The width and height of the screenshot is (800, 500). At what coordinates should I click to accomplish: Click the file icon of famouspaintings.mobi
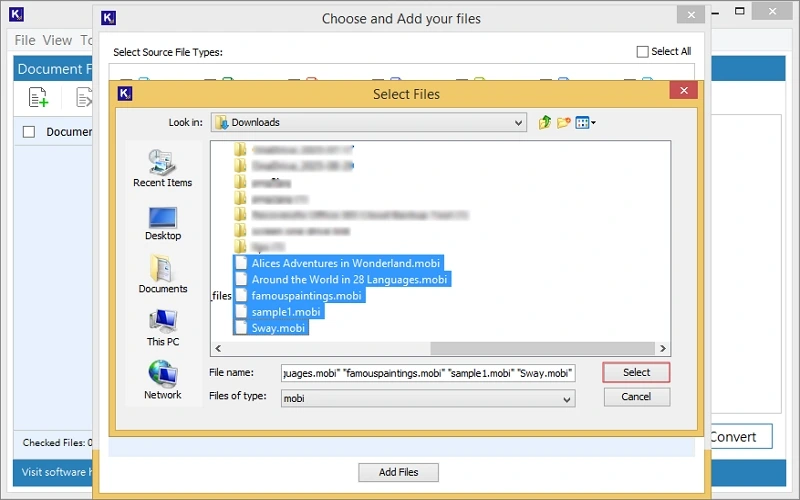pos(241,295)
